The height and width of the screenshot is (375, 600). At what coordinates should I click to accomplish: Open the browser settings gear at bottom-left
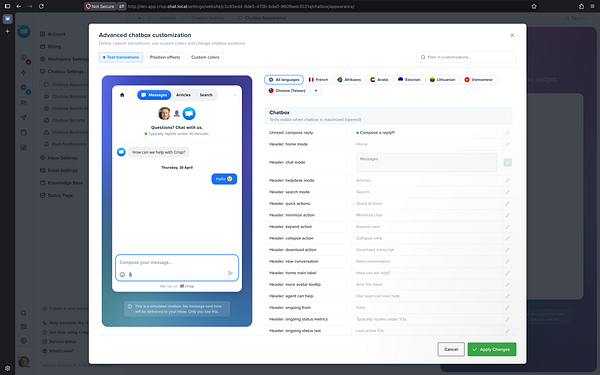coord(7,368)
